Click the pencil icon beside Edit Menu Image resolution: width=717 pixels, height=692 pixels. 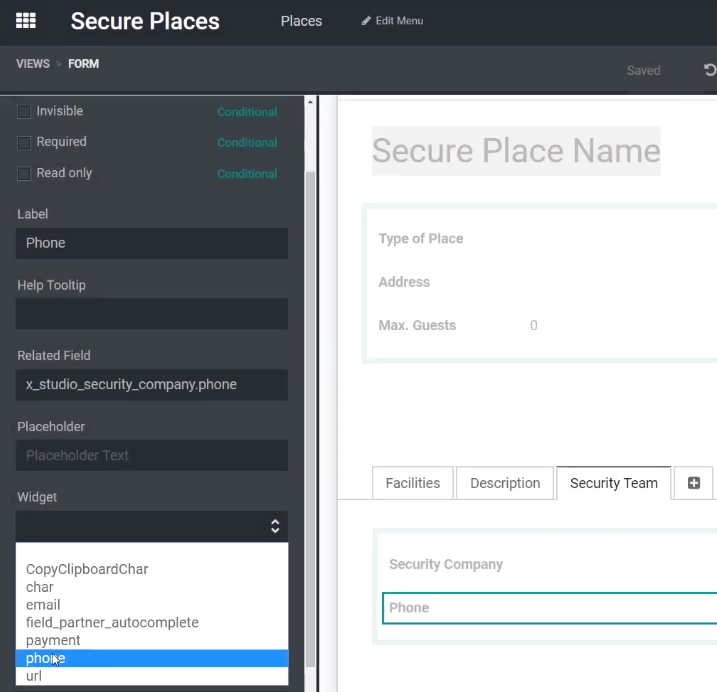[366, 21]
